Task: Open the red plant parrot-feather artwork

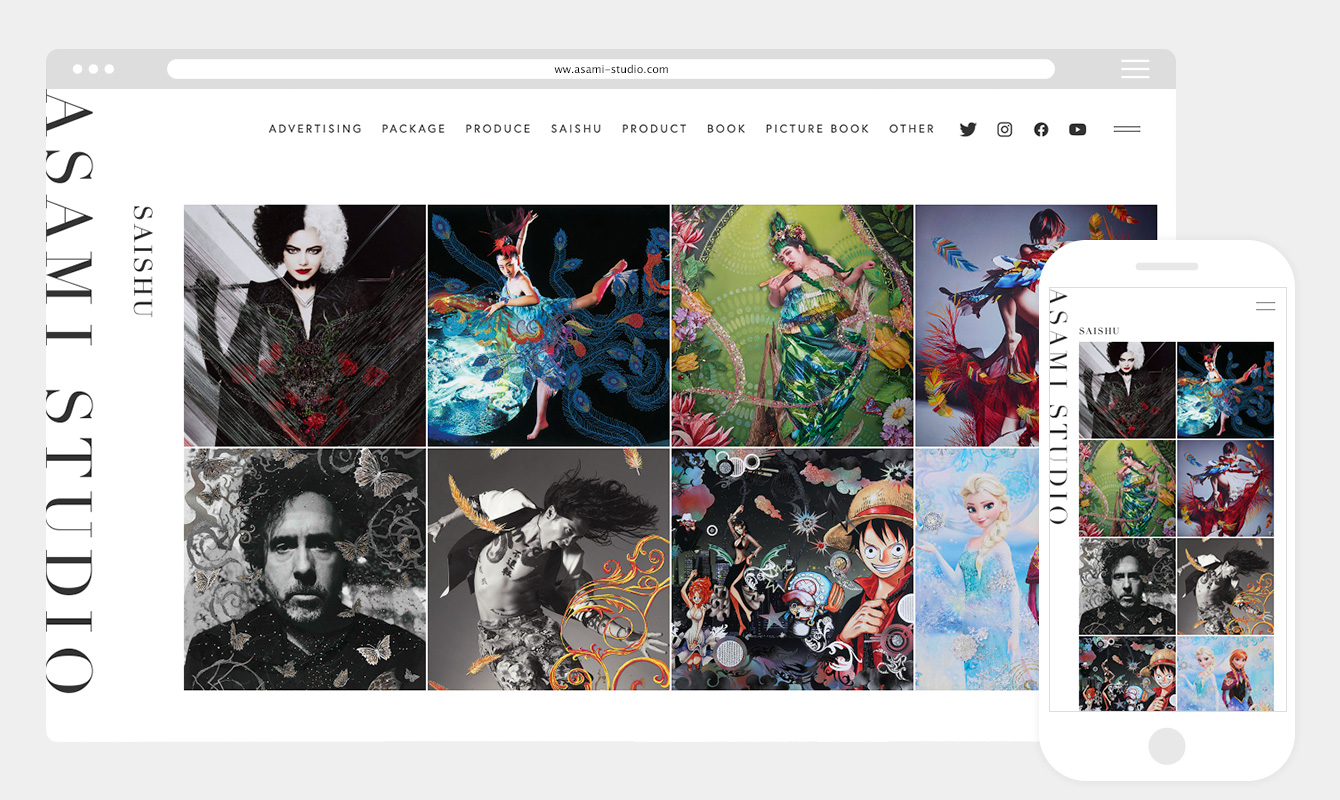Action: pos(976,325)
